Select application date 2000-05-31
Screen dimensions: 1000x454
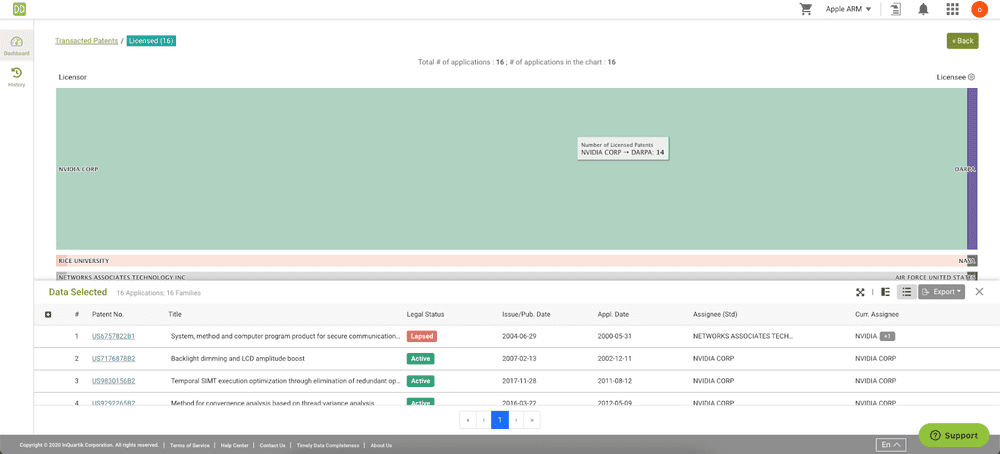pos(614,336)
